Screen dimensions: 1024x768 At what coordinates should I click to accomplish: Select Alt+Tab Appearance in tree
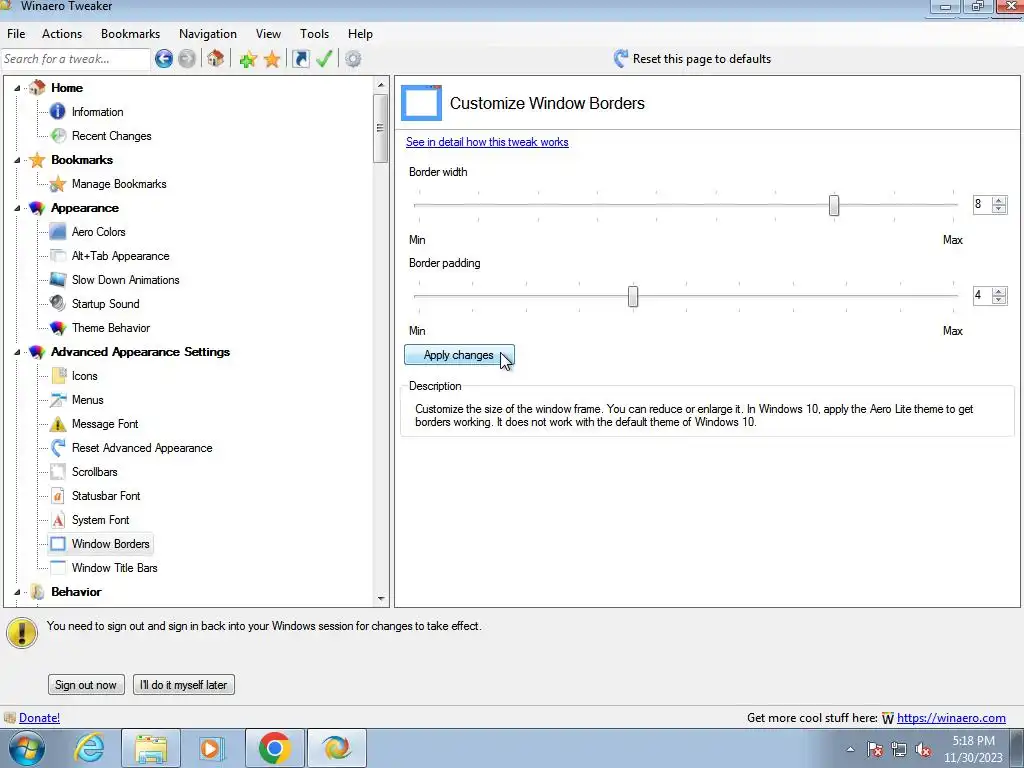tap(120, 256)
